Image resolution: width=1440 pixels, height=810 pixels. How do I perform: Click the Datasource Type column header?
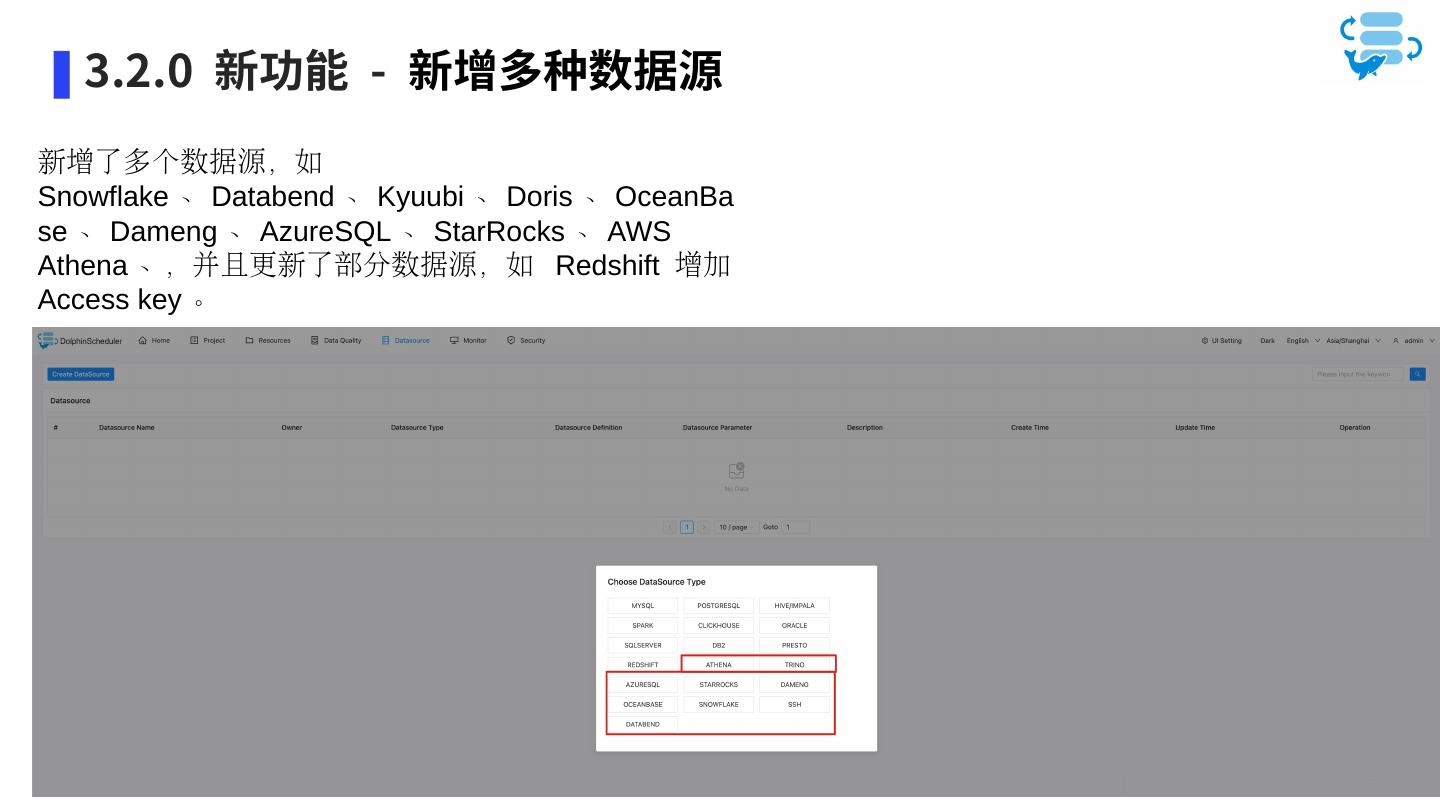click(x=417, y=428)
